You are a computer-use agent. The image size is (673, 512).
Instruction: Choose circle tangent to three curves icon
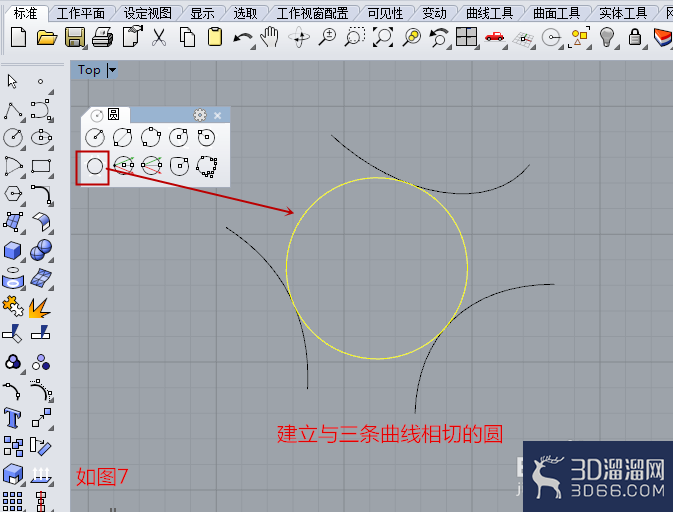[95, 167]
